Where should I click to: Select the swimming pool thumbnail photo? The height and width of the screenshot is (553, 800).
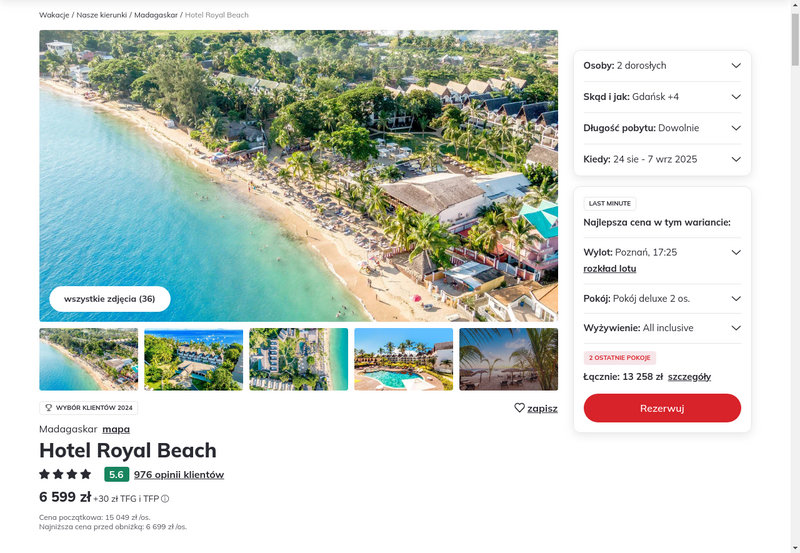tap(404, 359)
